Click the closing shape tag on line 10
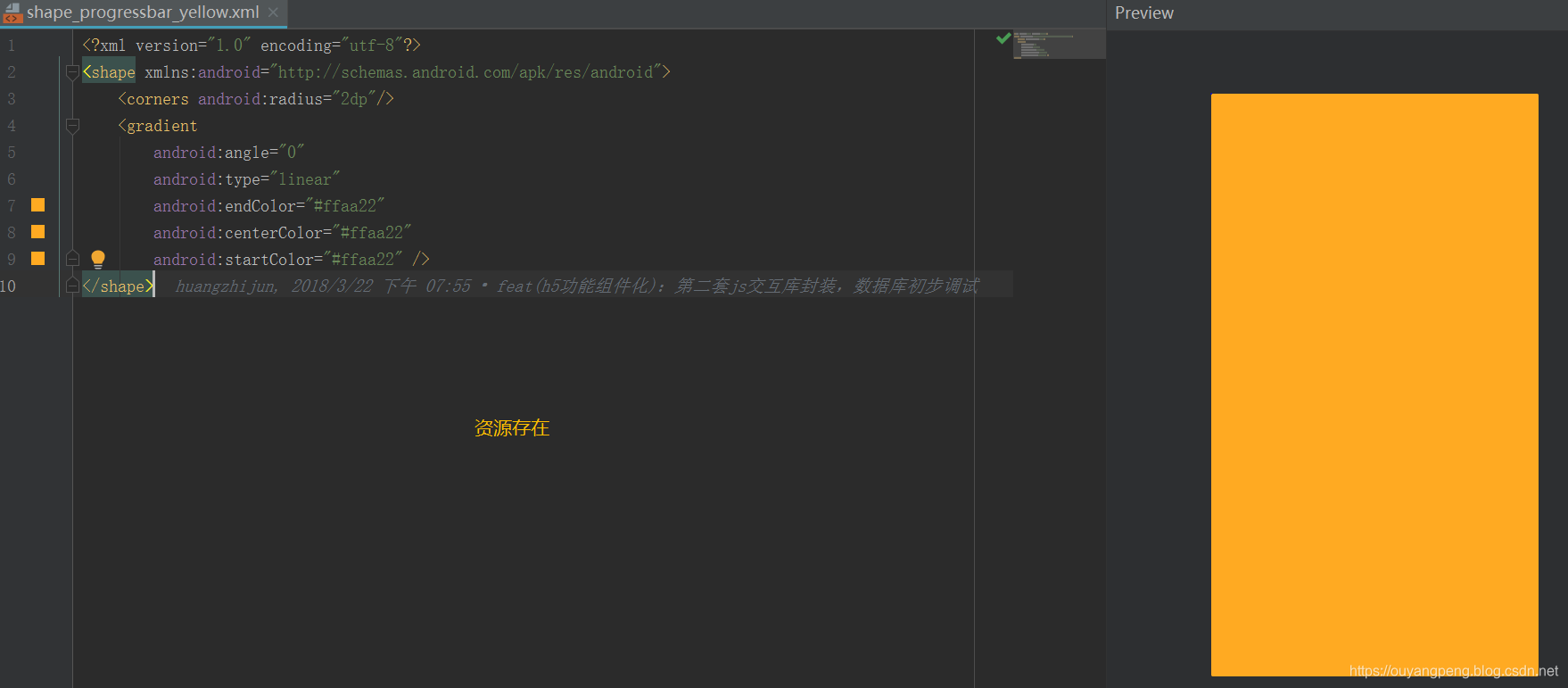 [118, 286]
